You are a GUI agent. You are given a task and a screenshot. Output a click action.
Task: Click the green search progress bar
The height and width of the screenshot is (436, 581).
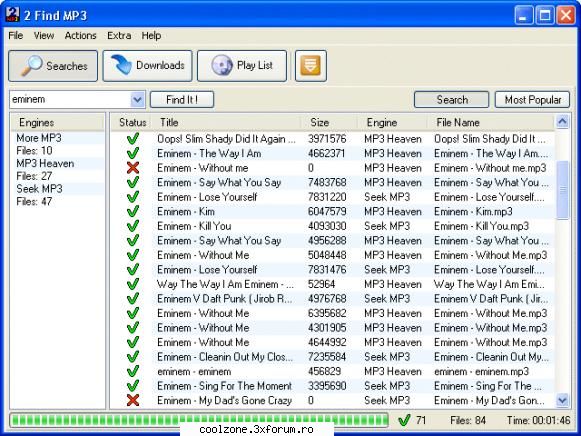tap(199, 420)
